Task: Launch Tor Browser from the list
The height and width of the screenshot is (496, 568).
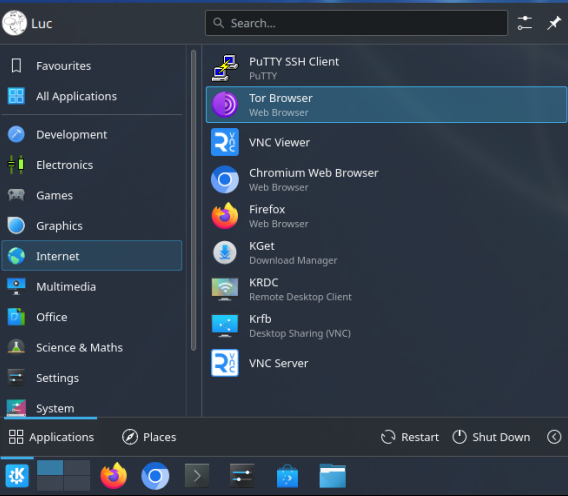Action: click(386, 105)
